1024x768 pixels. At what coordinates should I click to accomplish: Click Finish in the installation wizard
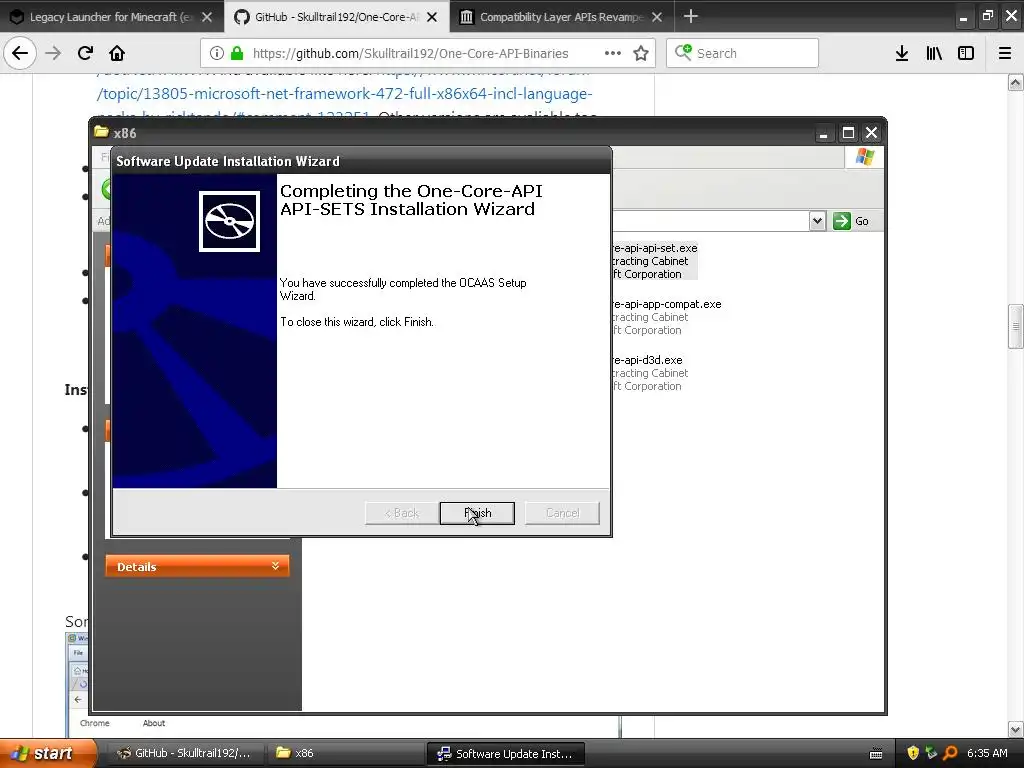(x=477, y=513)
